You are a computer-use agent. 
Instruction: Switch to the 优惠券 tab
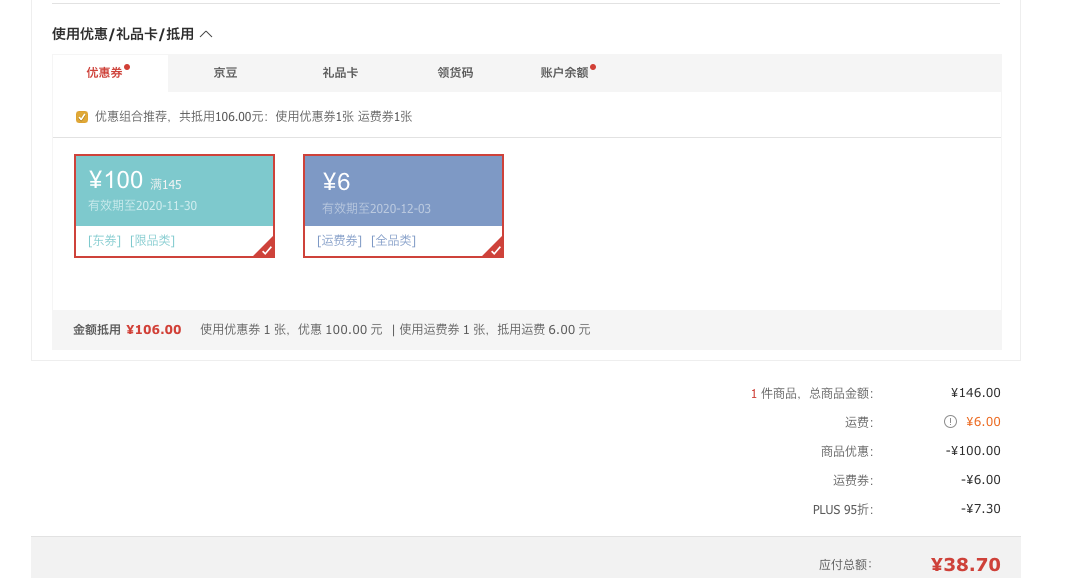pyautogui.click(x=110, y=73)
